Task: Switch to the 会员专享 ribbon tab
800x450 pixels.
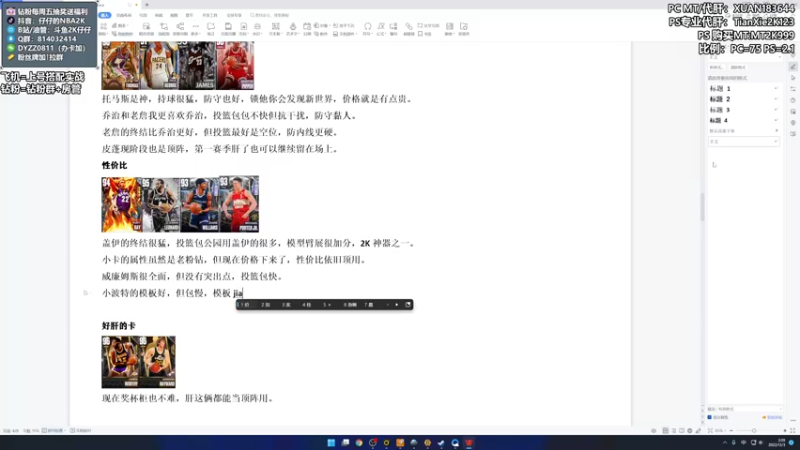Action: (234, 15)
